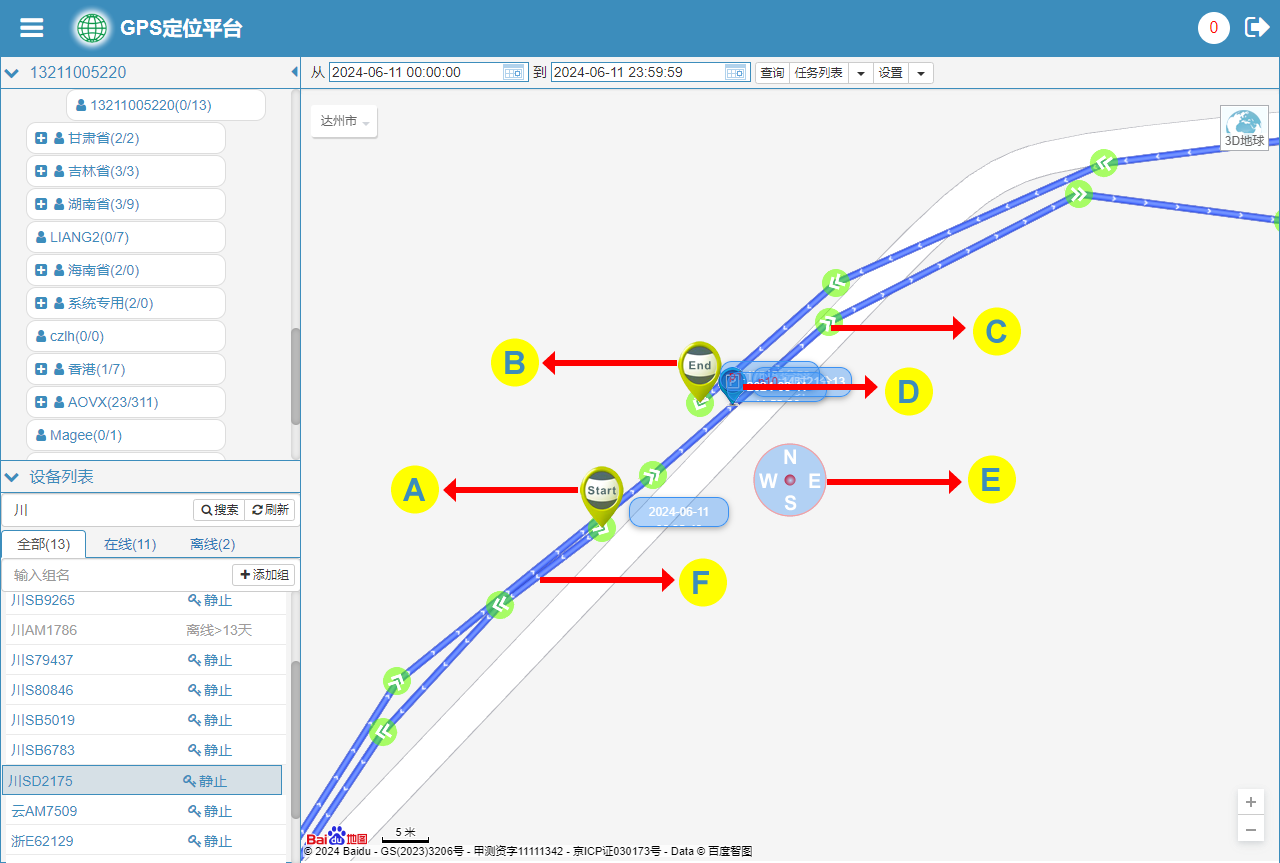Collapse the 设备列表 panel
The height and width of the screenshot is (863, 1280).
point(12,477)
